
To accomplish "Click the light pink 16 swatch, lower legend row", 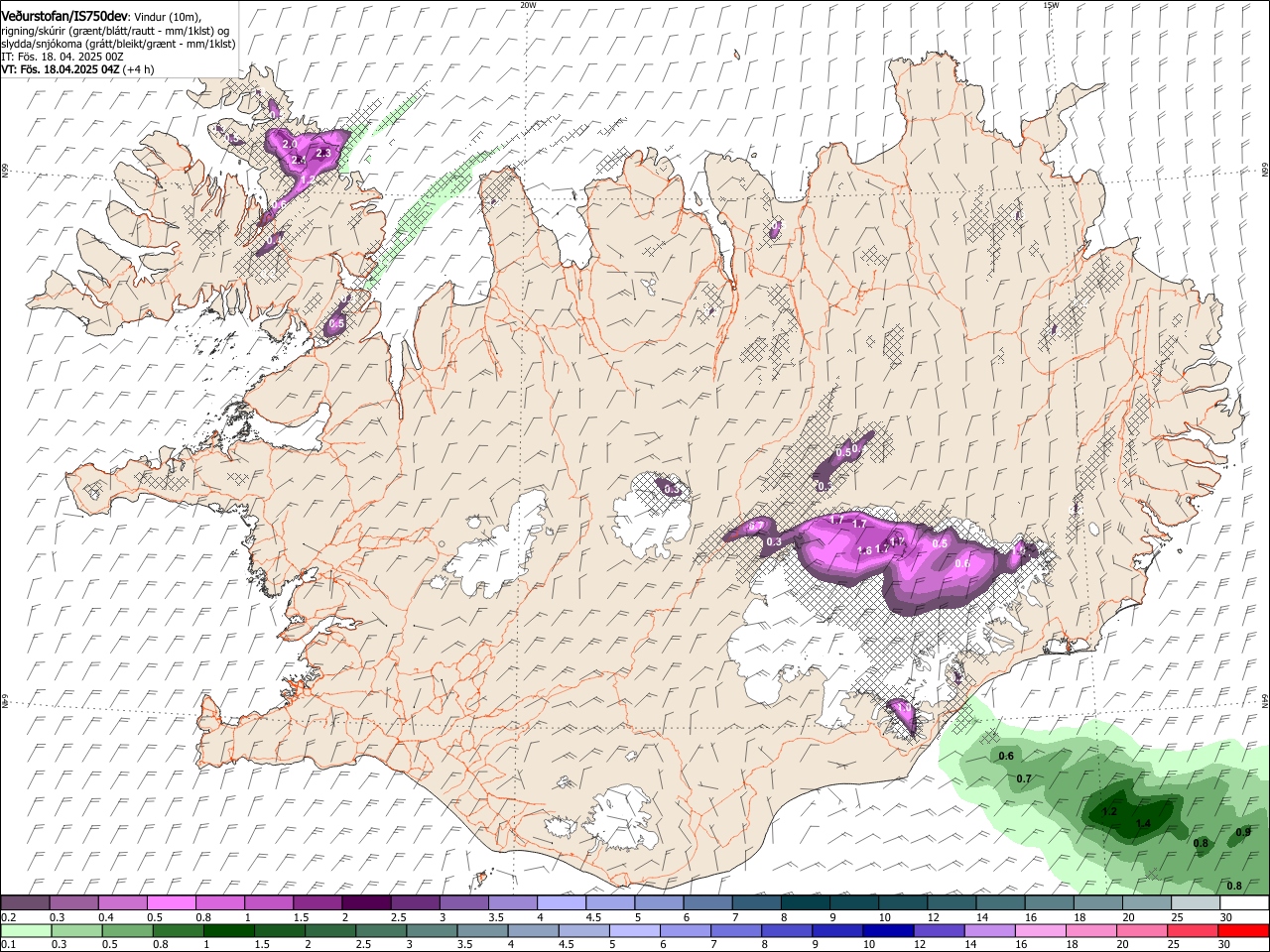I will tap(1041, 930).
